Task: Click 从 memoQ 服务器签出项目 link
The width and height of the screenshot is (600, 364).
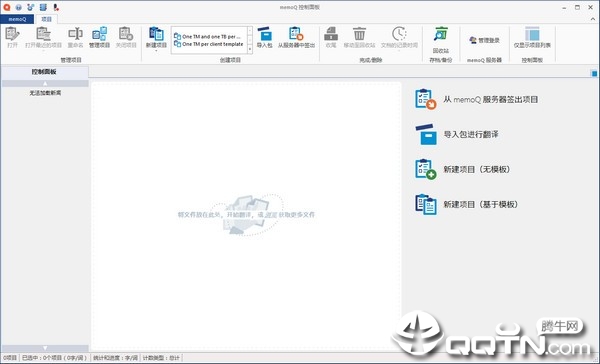Action: 477,100
